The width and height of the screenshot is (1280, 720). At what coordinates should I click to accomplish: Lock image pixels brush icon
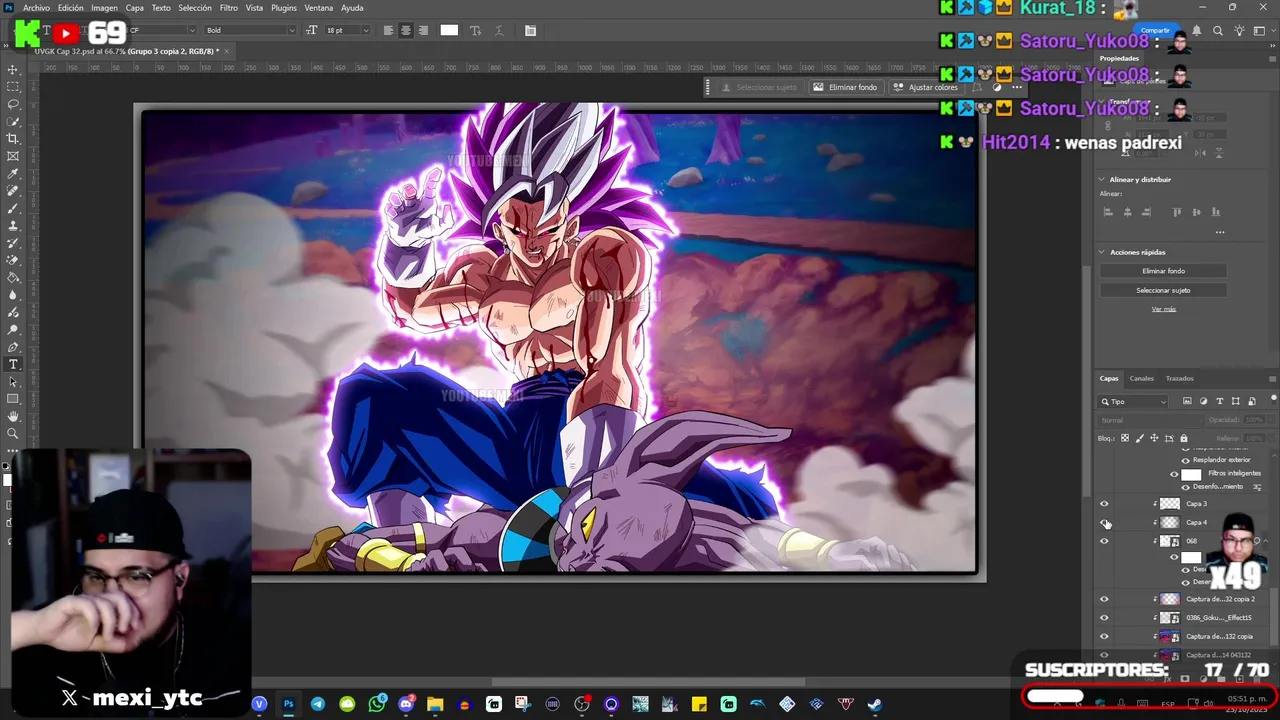click(x=1140, y=438)
